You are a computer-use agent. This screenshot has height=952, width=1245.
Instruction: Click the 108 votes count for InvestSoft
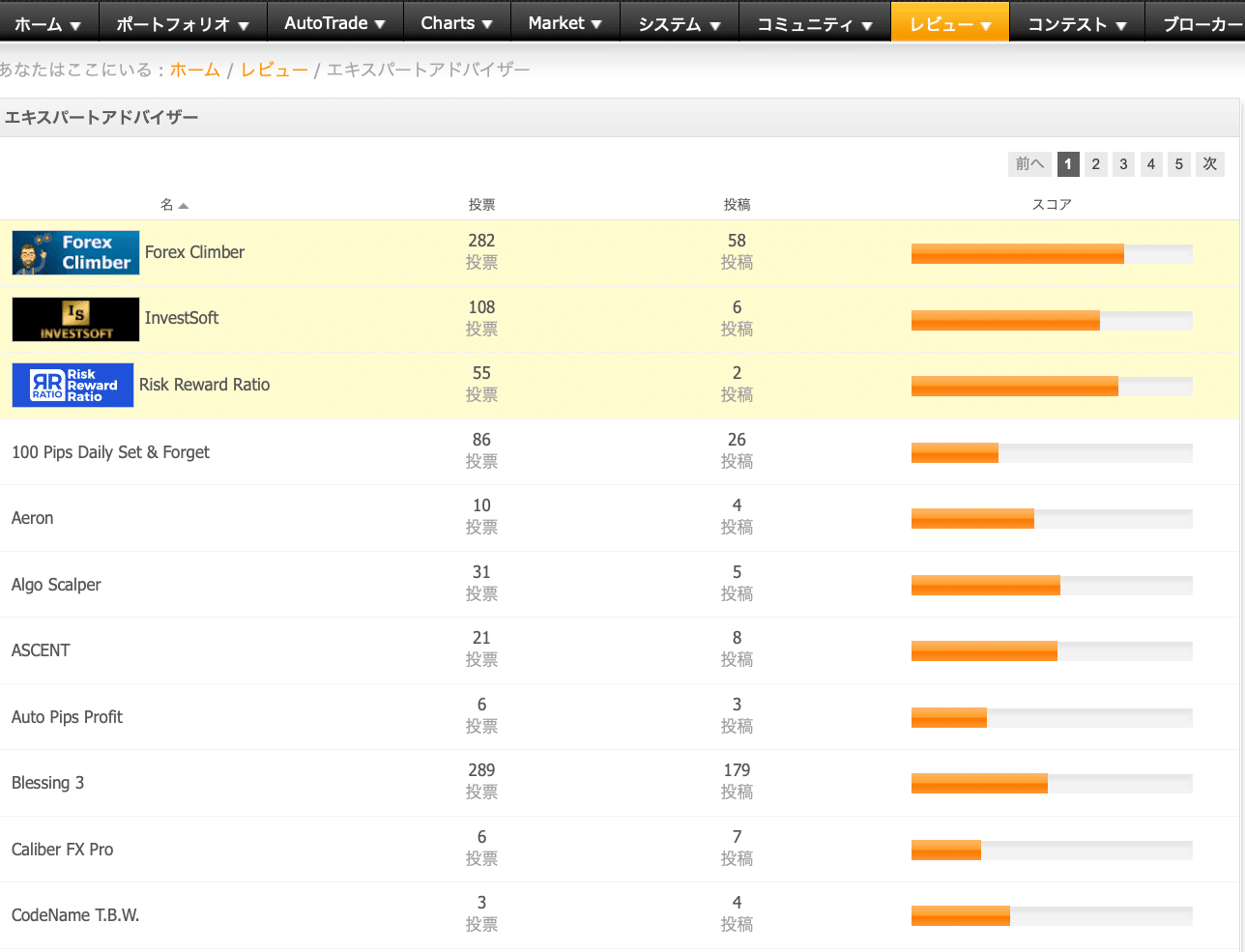tap(481, 307)
